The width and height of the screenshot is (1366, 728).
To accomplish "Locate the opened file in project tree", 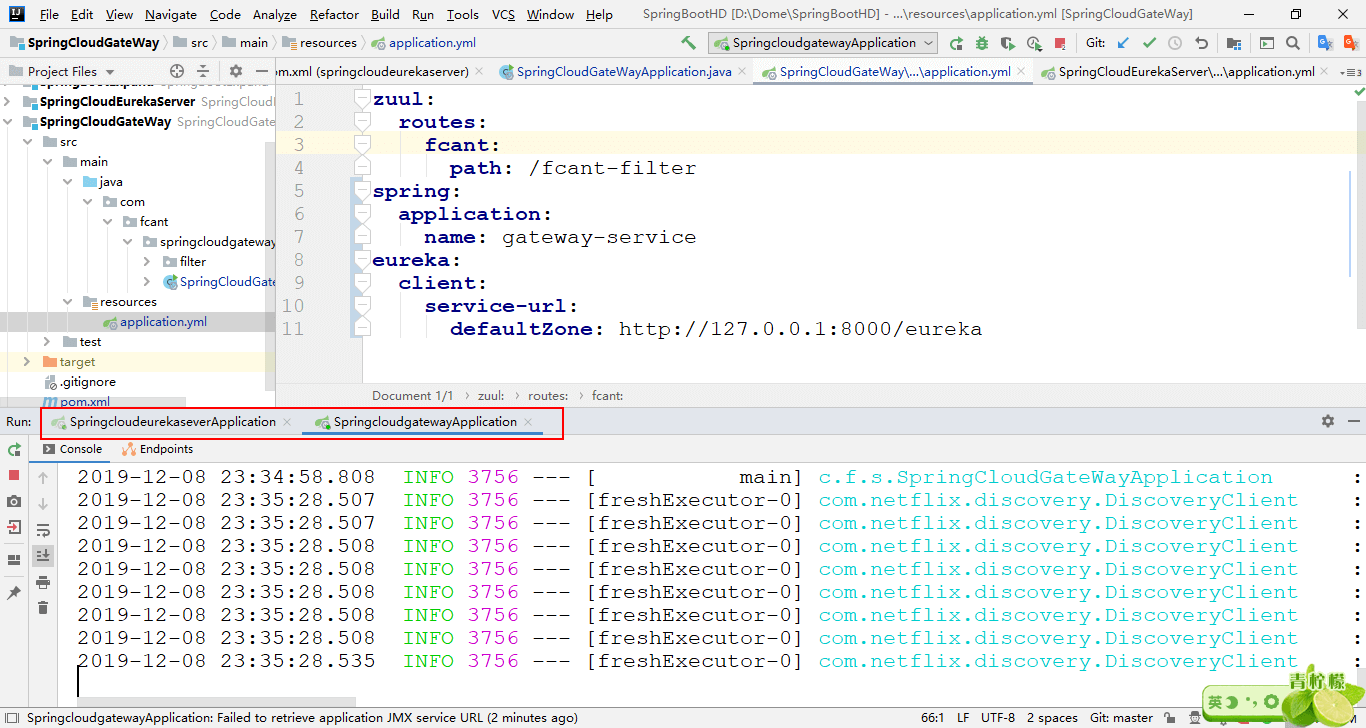I will coord(177,71).
